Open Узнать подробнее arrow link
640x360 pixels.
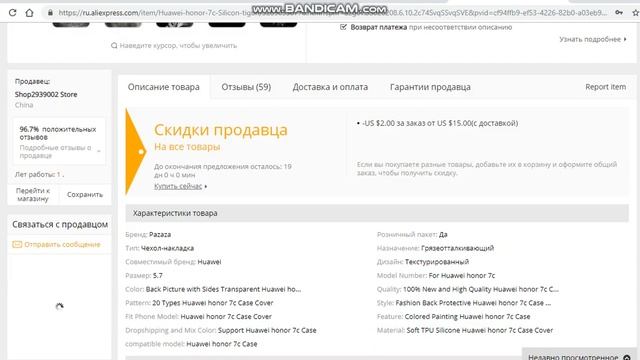(593, 39)
